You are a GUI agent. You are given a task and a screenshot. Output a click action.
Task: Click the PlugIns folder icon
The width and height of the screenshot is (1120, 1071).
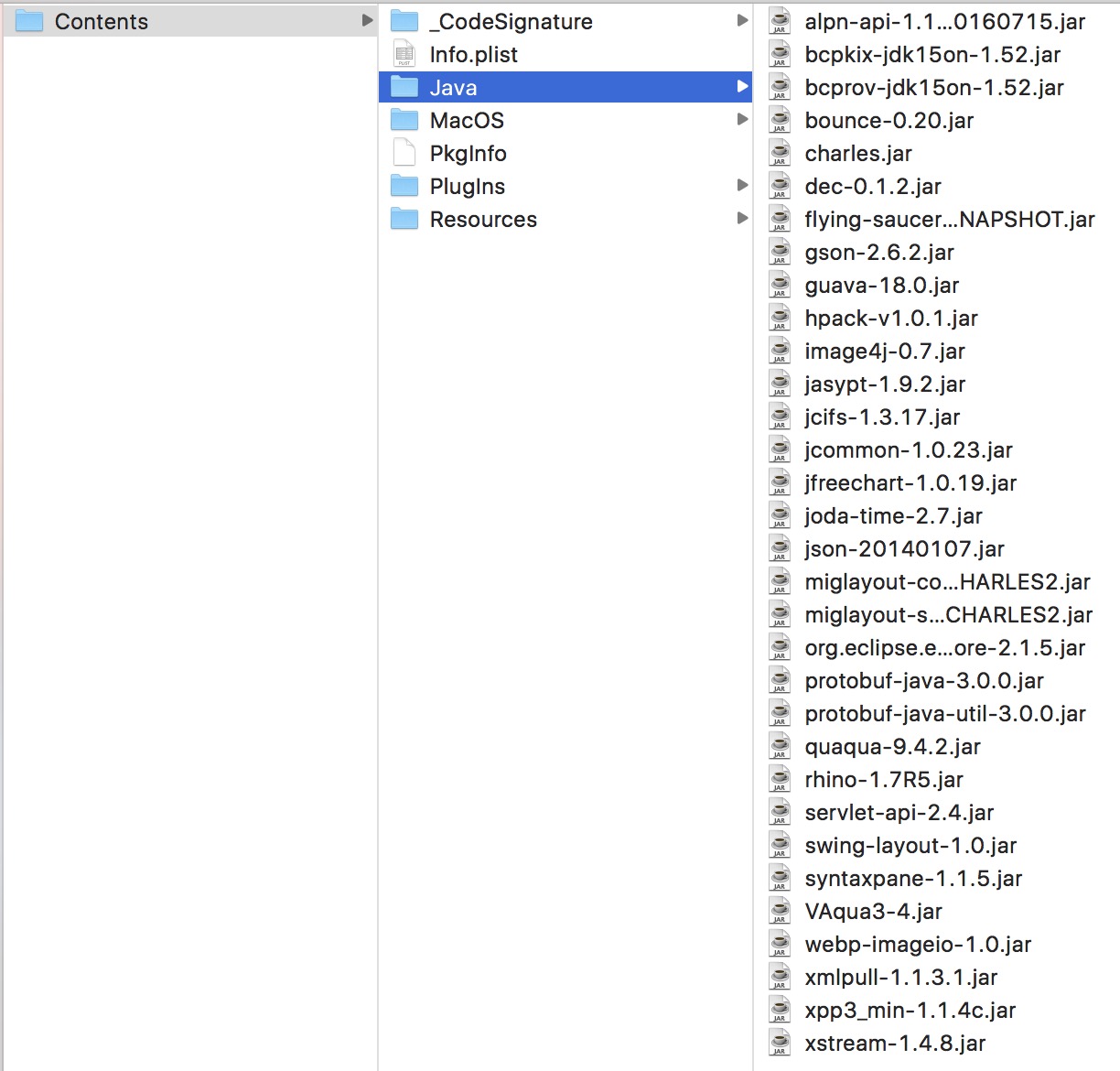click(x=404, y=186)
